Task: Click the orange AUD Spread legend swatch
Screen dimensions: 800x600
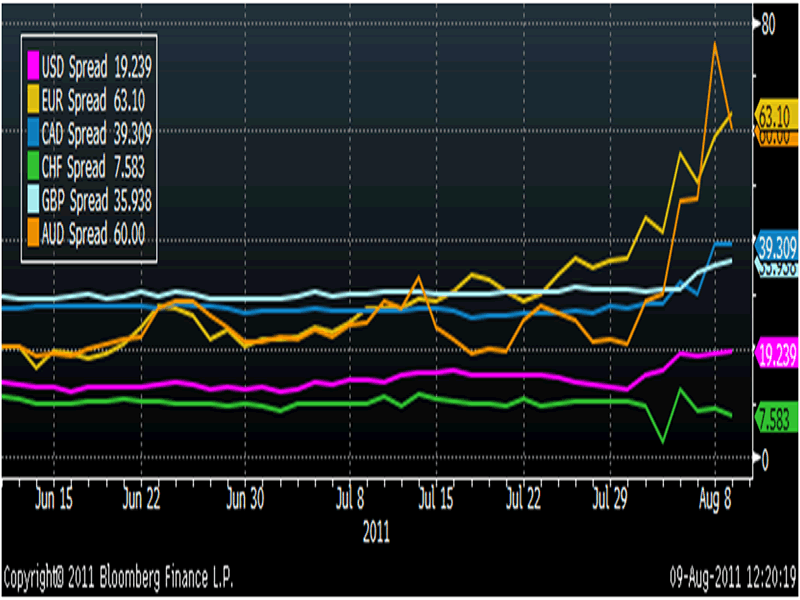Action: pos(34,233)
